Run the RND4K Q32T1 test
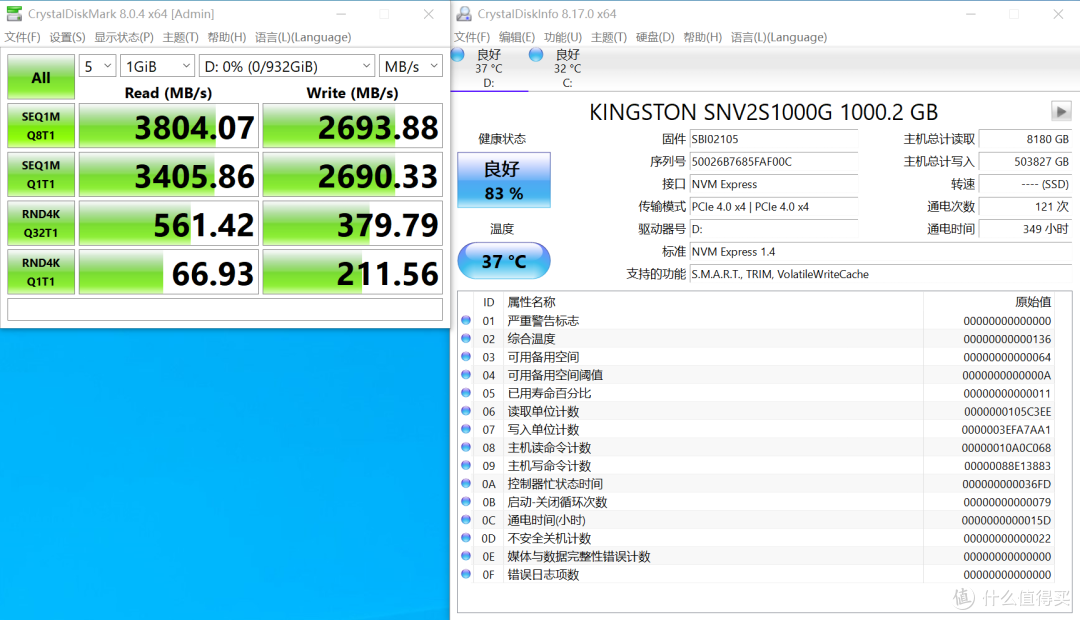The image size is (1080, 620). tap(41, 223)
